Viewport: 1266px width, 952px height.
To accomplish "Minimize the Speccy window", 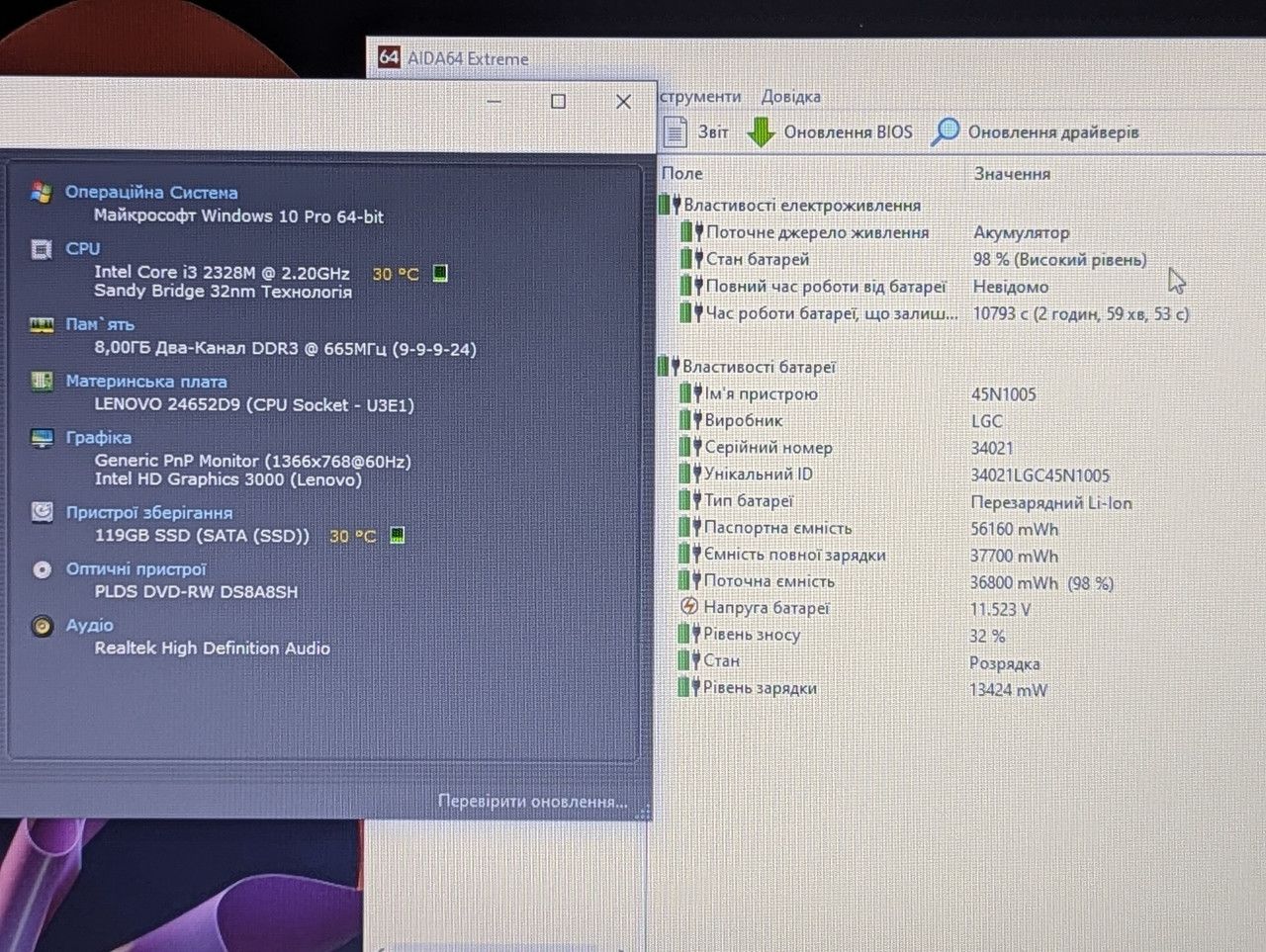I will pos(495,102).
